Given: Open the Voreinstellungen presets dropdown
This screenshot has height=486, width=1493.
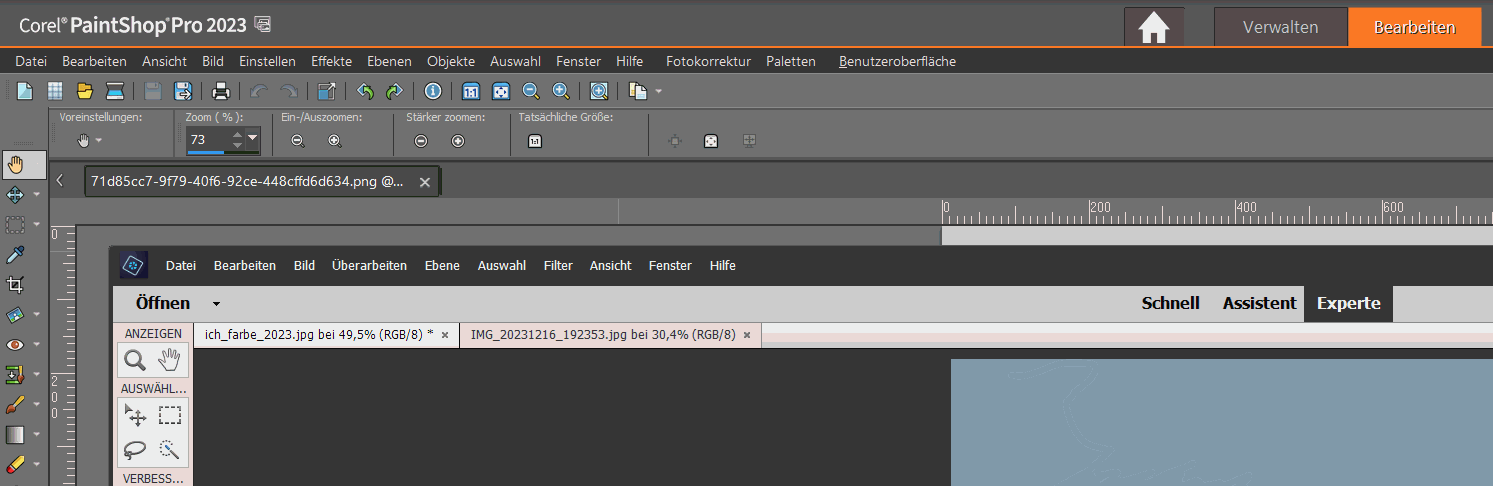Looking at the screenshot, I should coord(99,141).
